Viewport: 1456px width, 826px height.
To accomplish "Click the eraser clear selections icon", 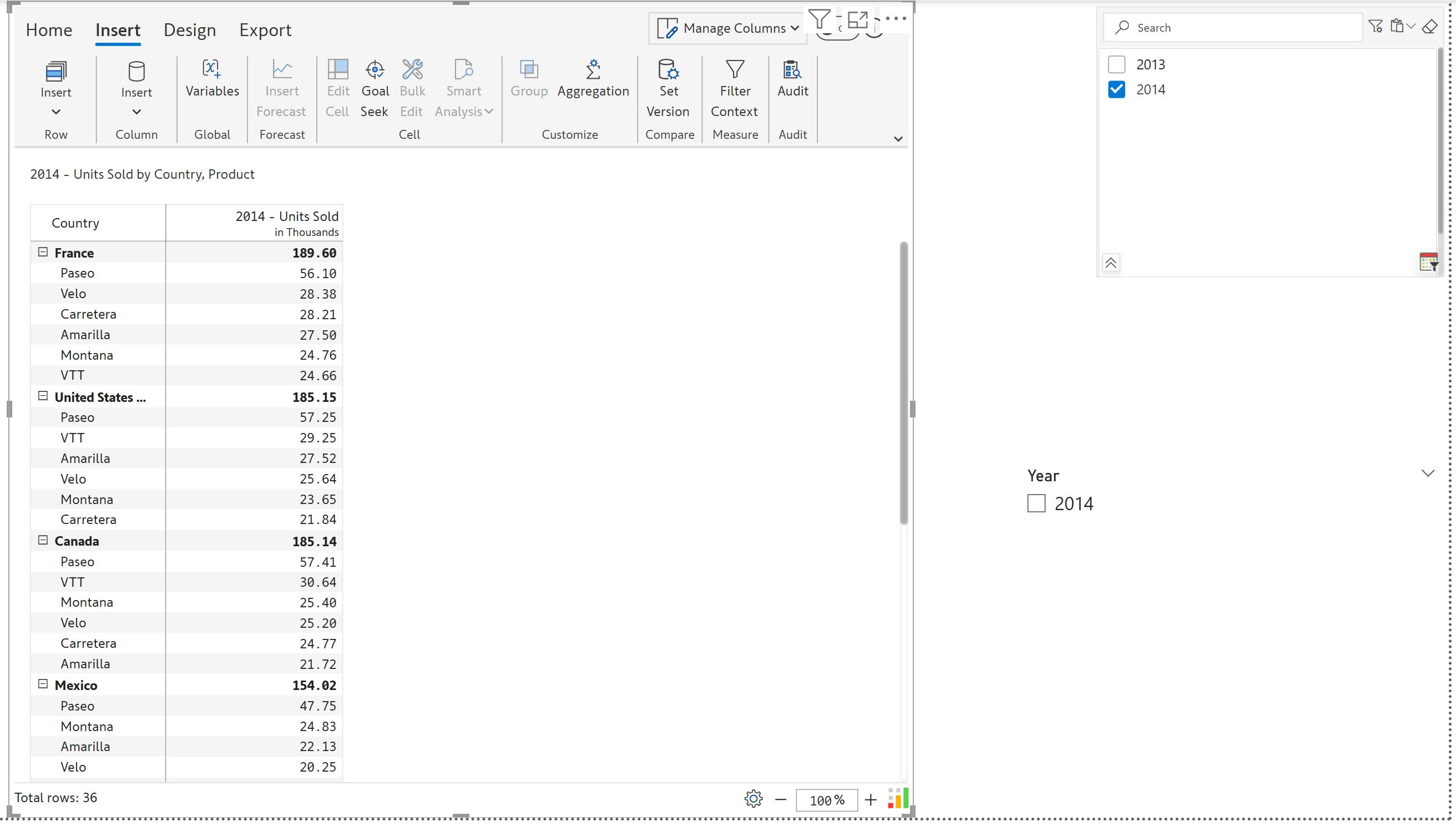I will point(1429,27).
